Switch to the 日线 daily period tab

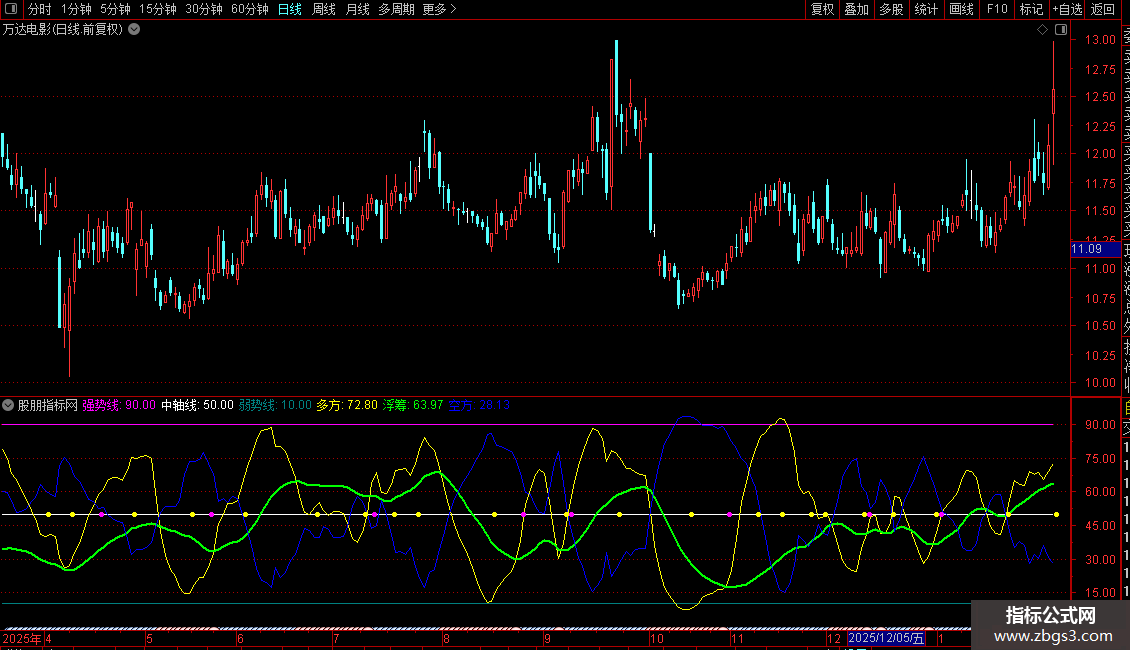289,9
